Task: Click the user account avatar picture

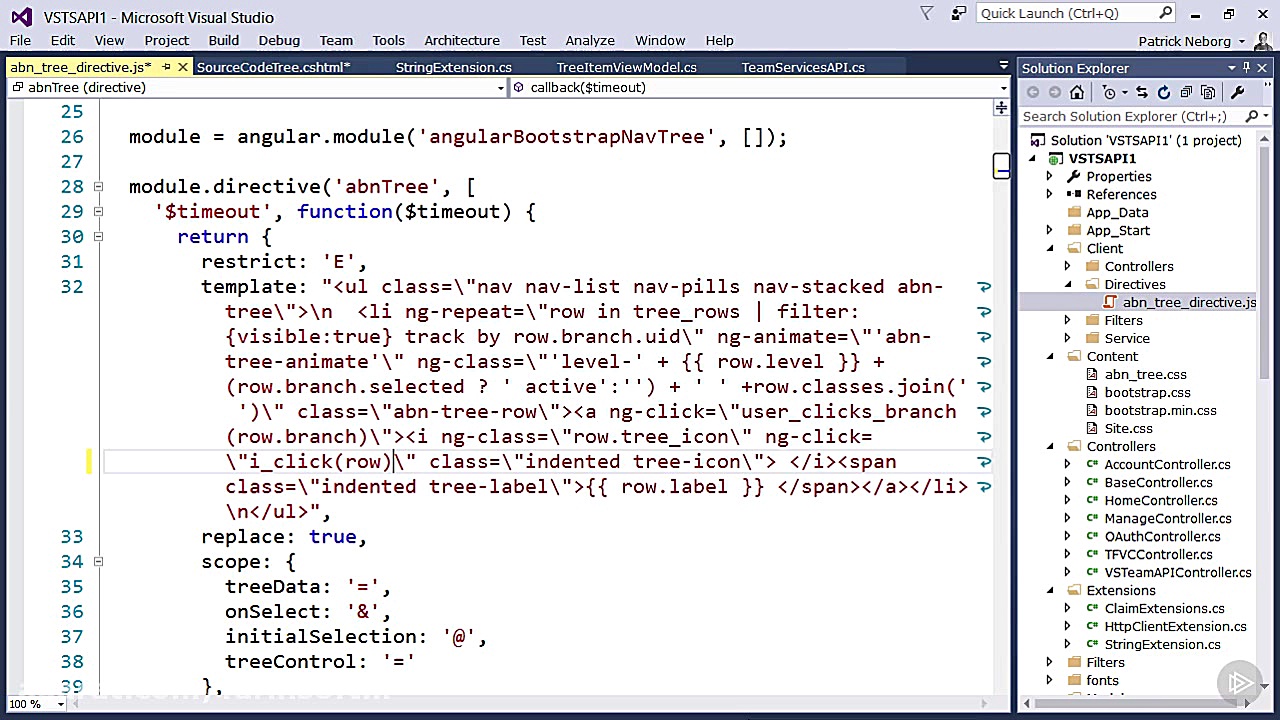Action: (x=1265, y=41)
